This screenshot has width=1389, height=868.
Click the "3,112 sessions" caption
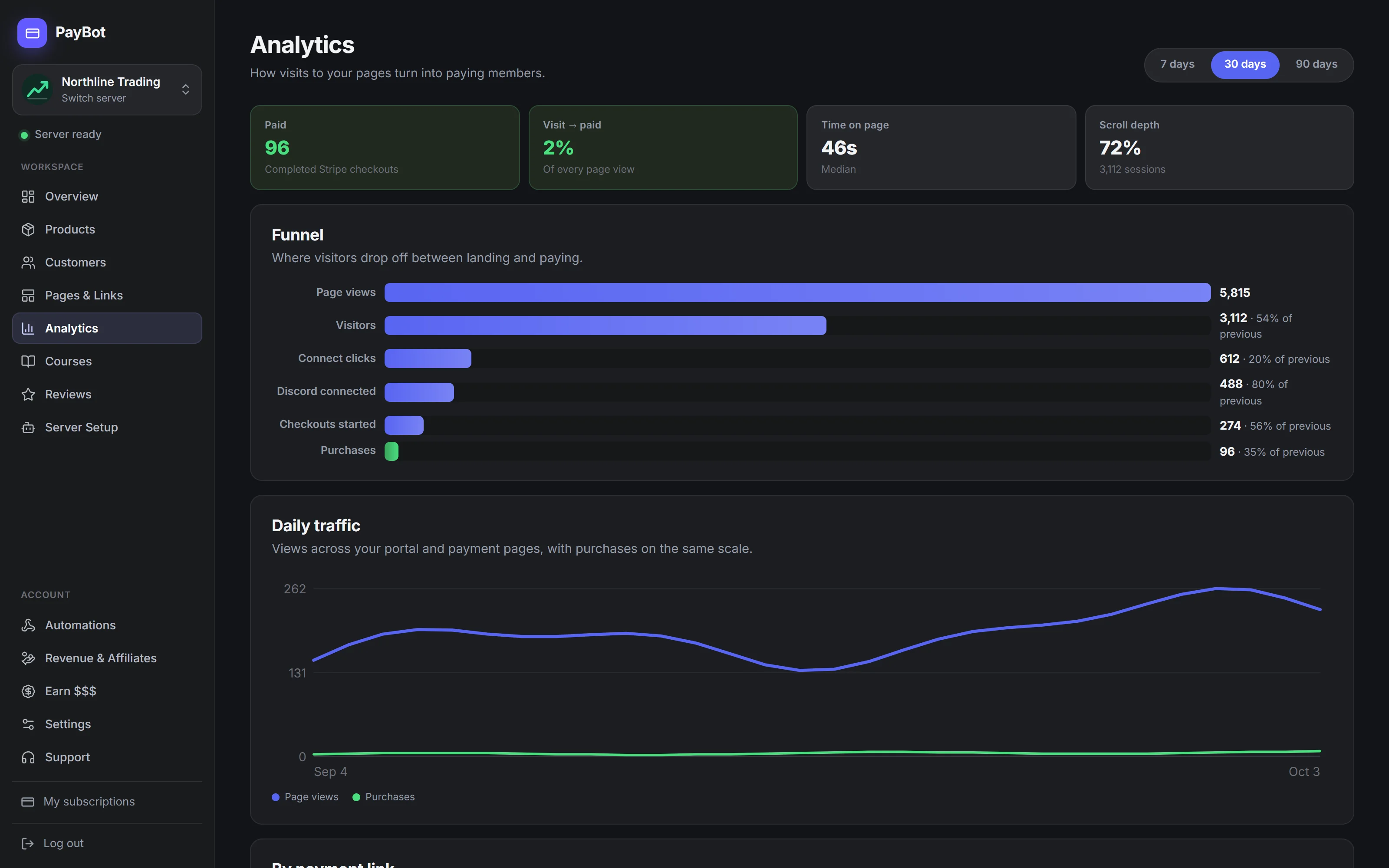click(x=1132, y=169)
